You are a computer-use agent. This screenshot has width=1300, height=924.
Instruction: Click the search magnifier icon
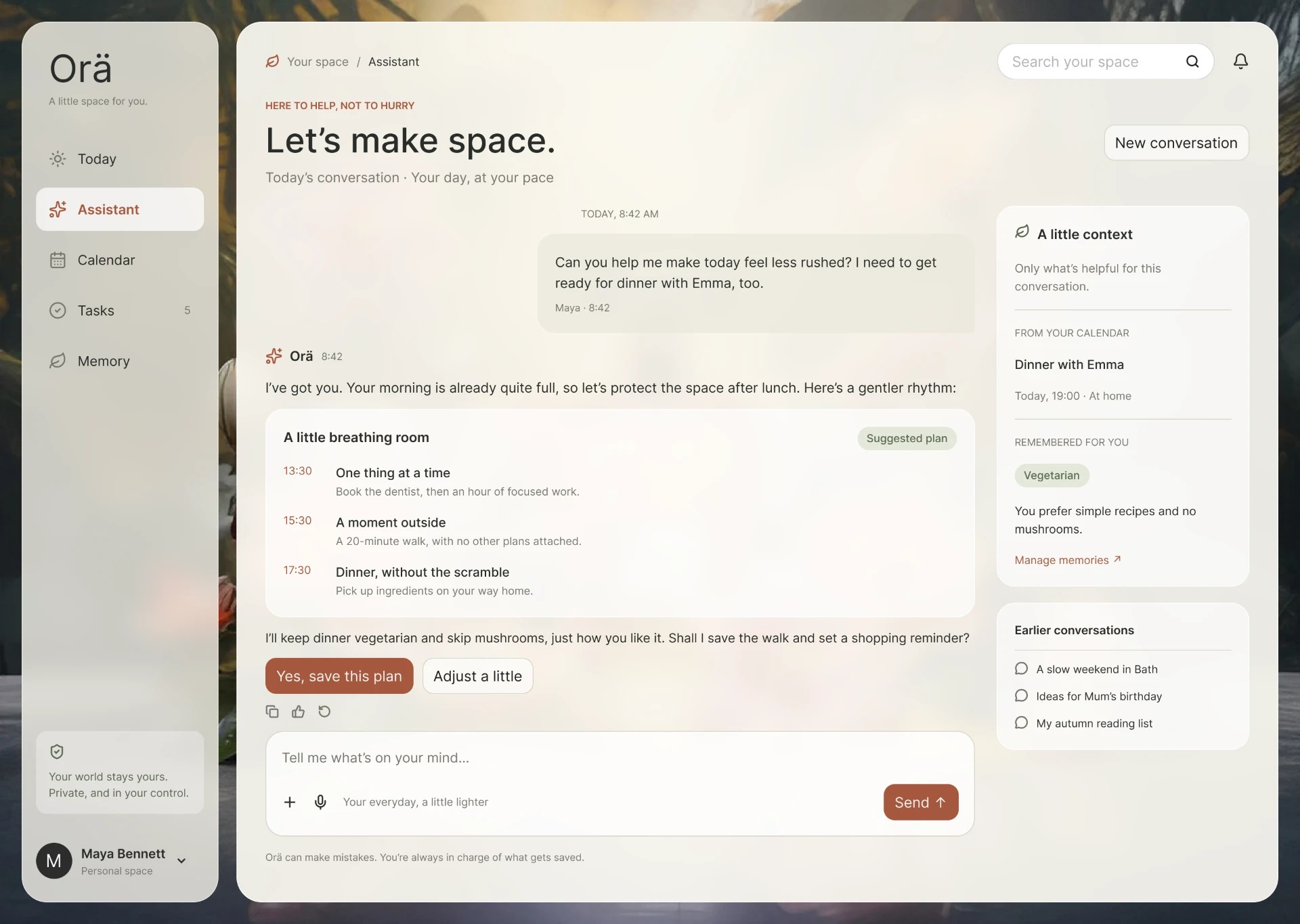[x=1192, y=62]
